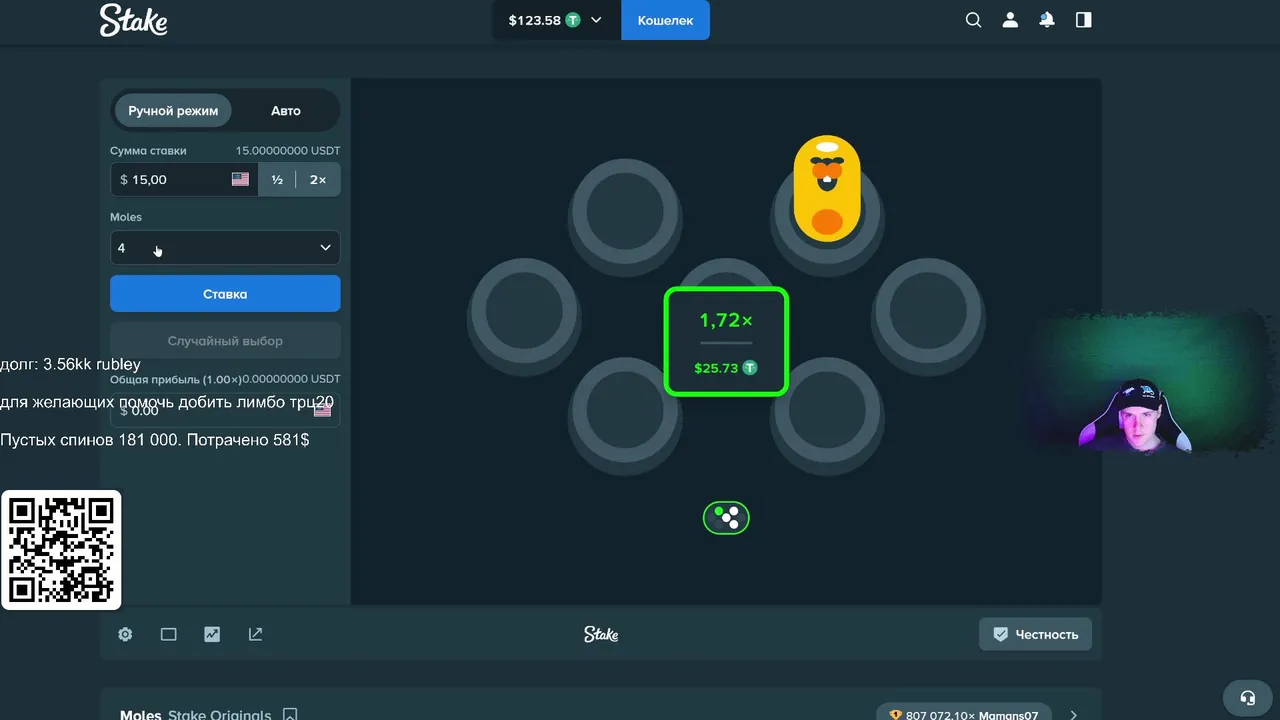The image size is (1280, 720).
Task: Open the notifications bell icon
Action: pos(1047,20)
